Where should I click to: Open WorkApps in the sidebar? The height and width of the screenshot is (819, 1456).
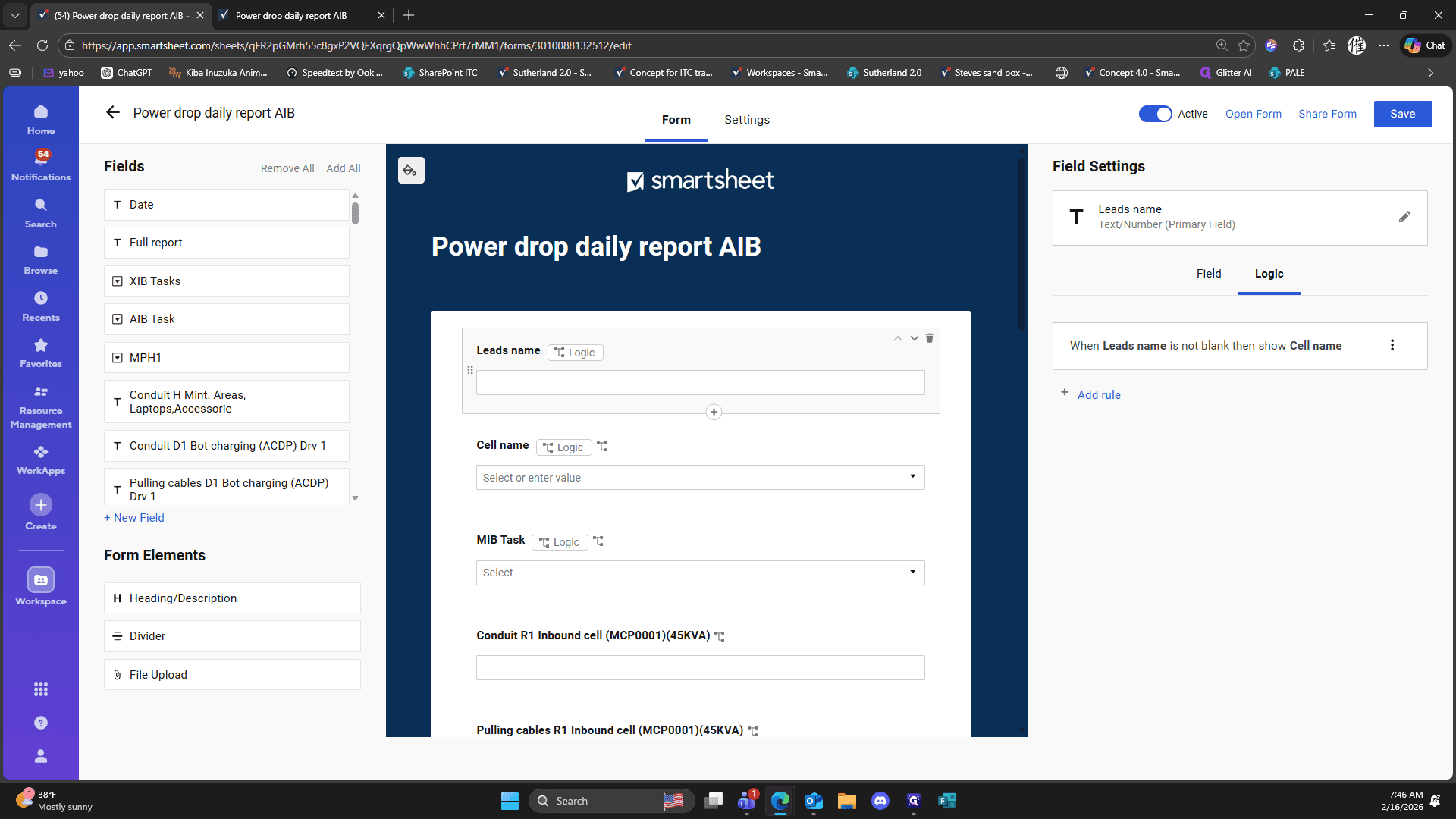[41, 460]
